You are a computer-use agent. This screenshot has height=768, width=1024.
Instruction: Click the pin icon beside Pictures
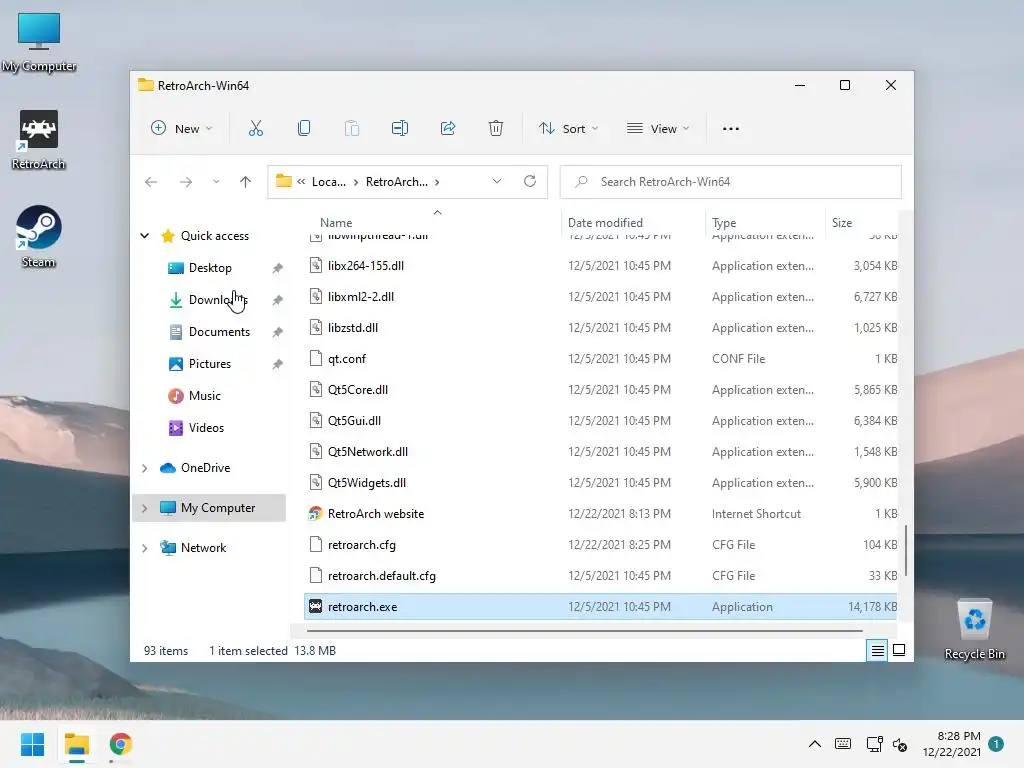pos(278,364)
